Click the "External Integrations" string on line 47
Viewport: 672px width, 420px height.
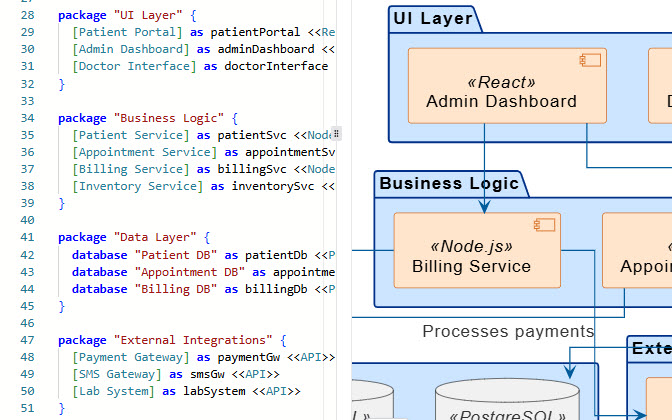point(193,340)
